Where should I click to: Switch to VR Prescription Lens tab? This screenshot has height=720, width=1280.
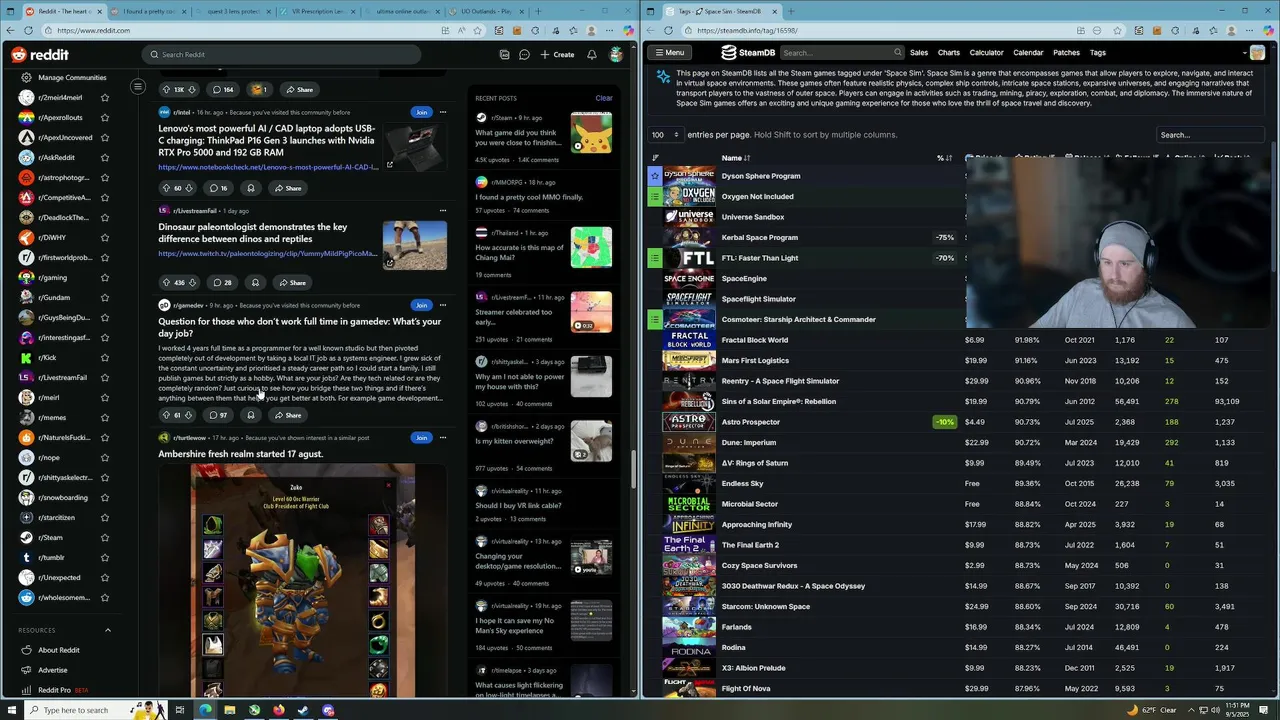(316, 11)
